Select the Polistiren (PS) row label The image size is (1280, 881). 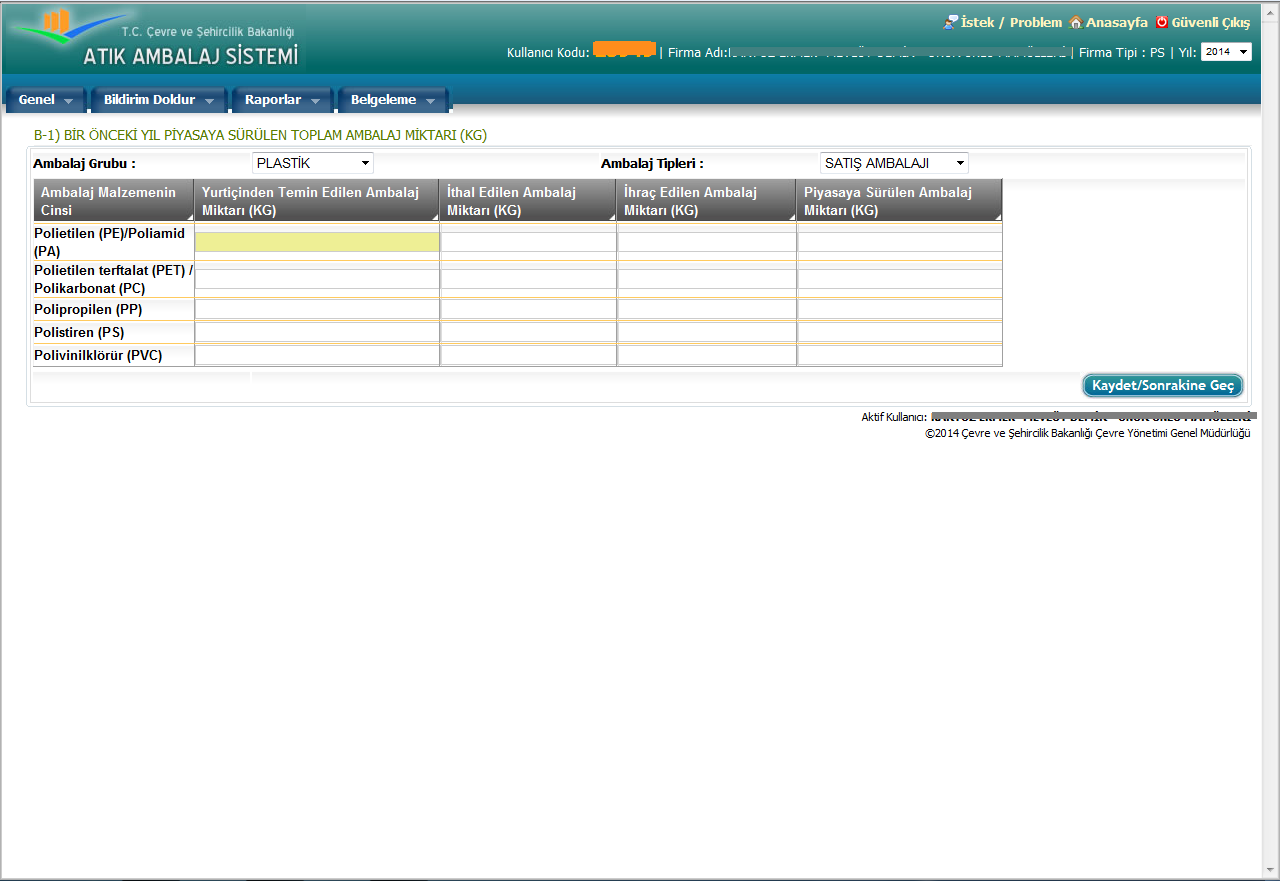tap(79, 332)
